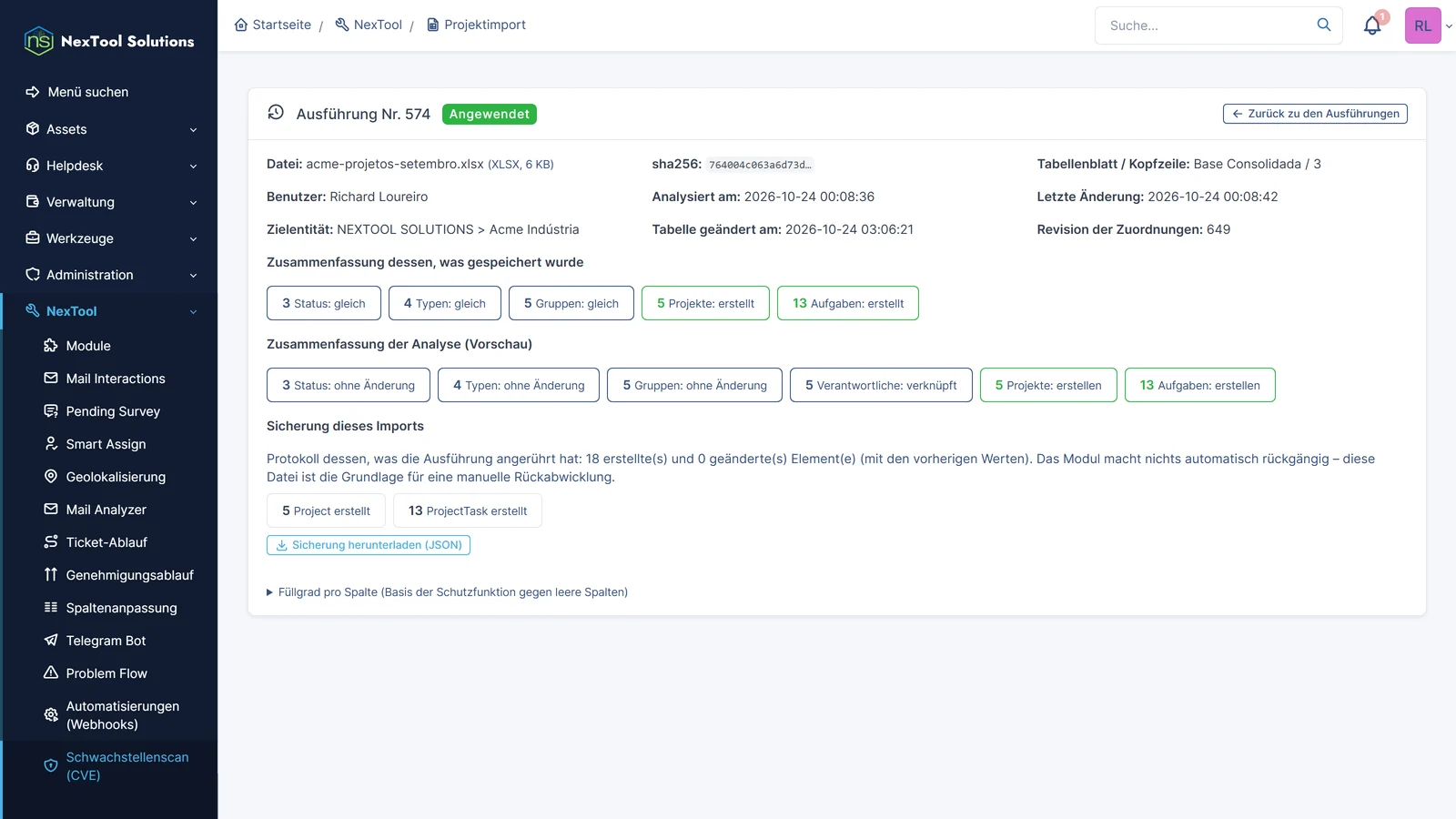The image size is (1456, 819).
Task: Click the Schwachstellenscan shield icon
Action: (51, 766)
